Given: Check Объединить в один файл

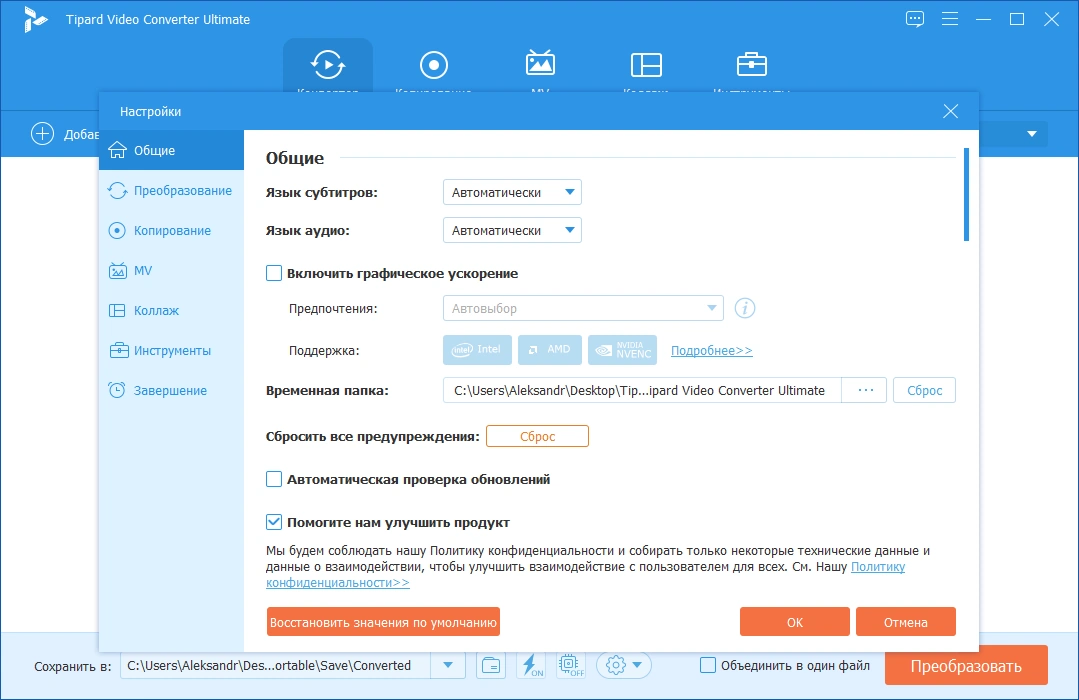Looking at the screenshot, I should pos(707,665).
